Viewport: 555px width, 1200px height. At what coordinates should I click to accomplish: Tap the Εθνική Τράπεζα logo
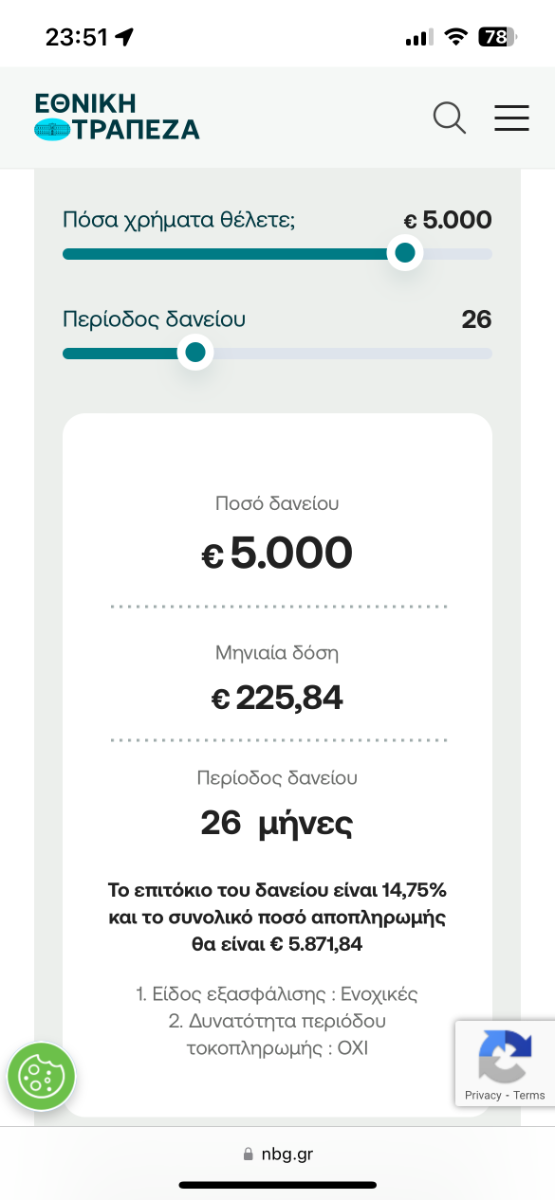(117, 118)
